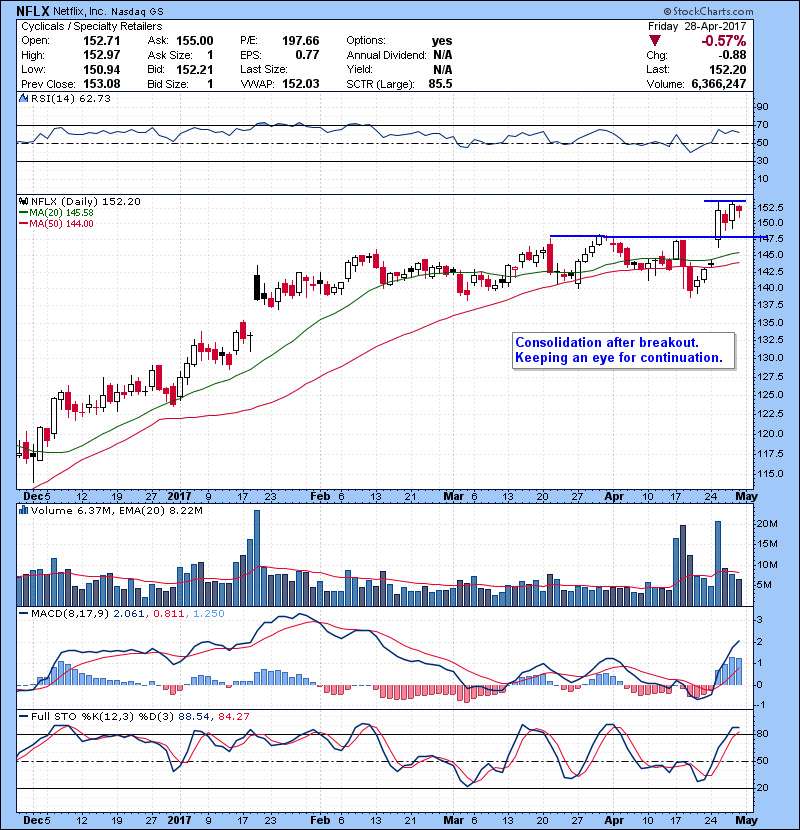
Task: Click the P/E value 197.66
Action: (301, 41)
